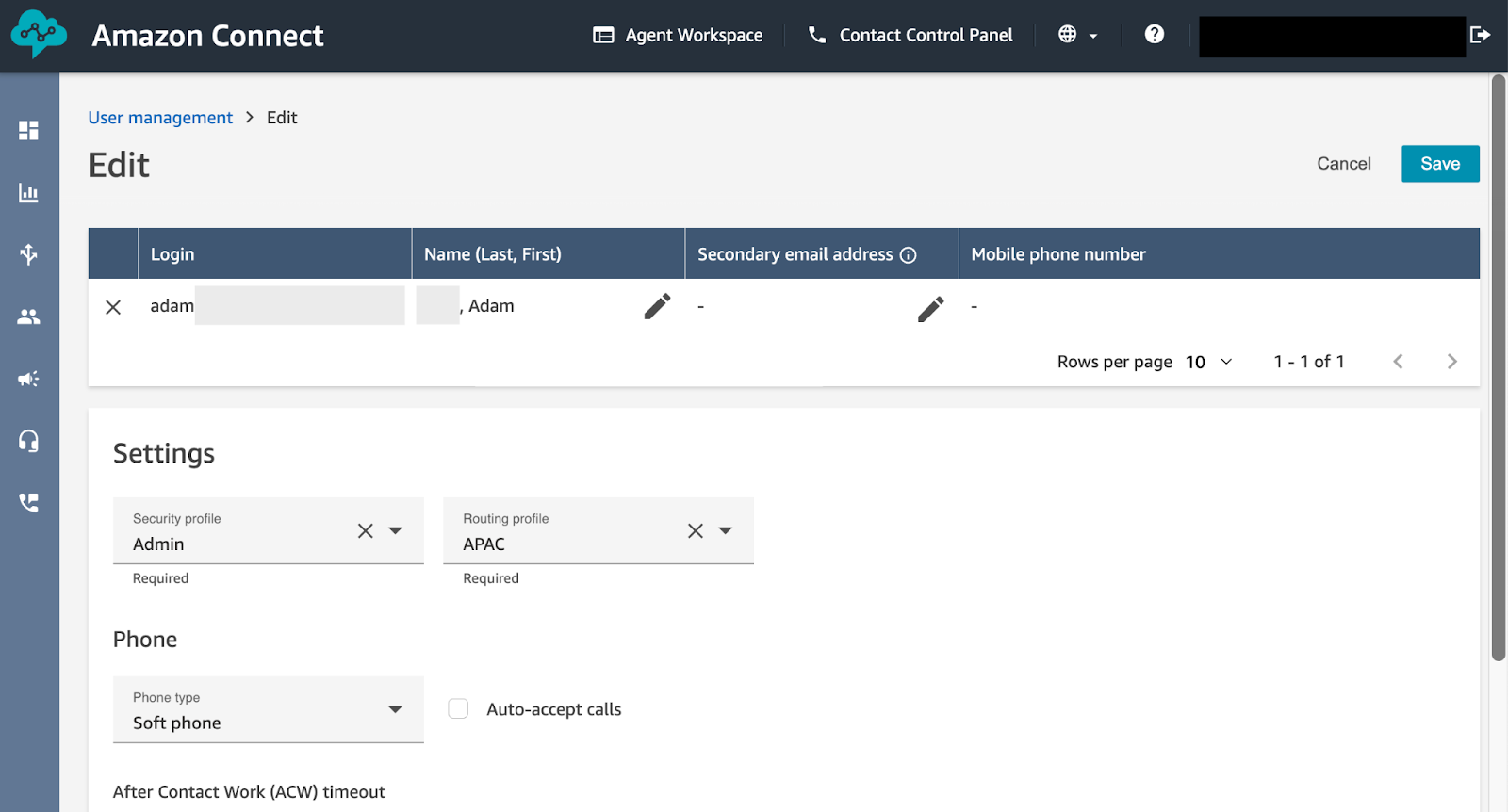
Task: Click the '1 - 1 of 1' pagination text
Action: point(1309,362)
